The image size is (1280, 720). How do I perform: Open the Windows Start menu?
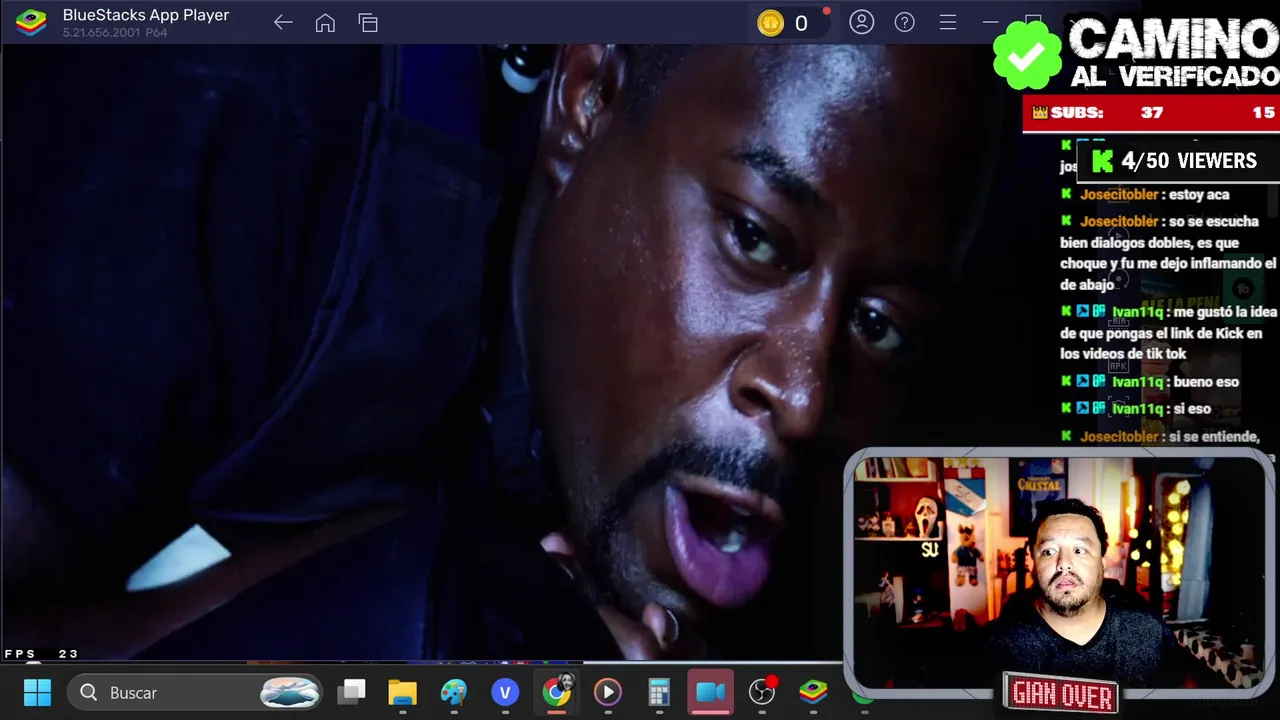[x=37, y=692]
